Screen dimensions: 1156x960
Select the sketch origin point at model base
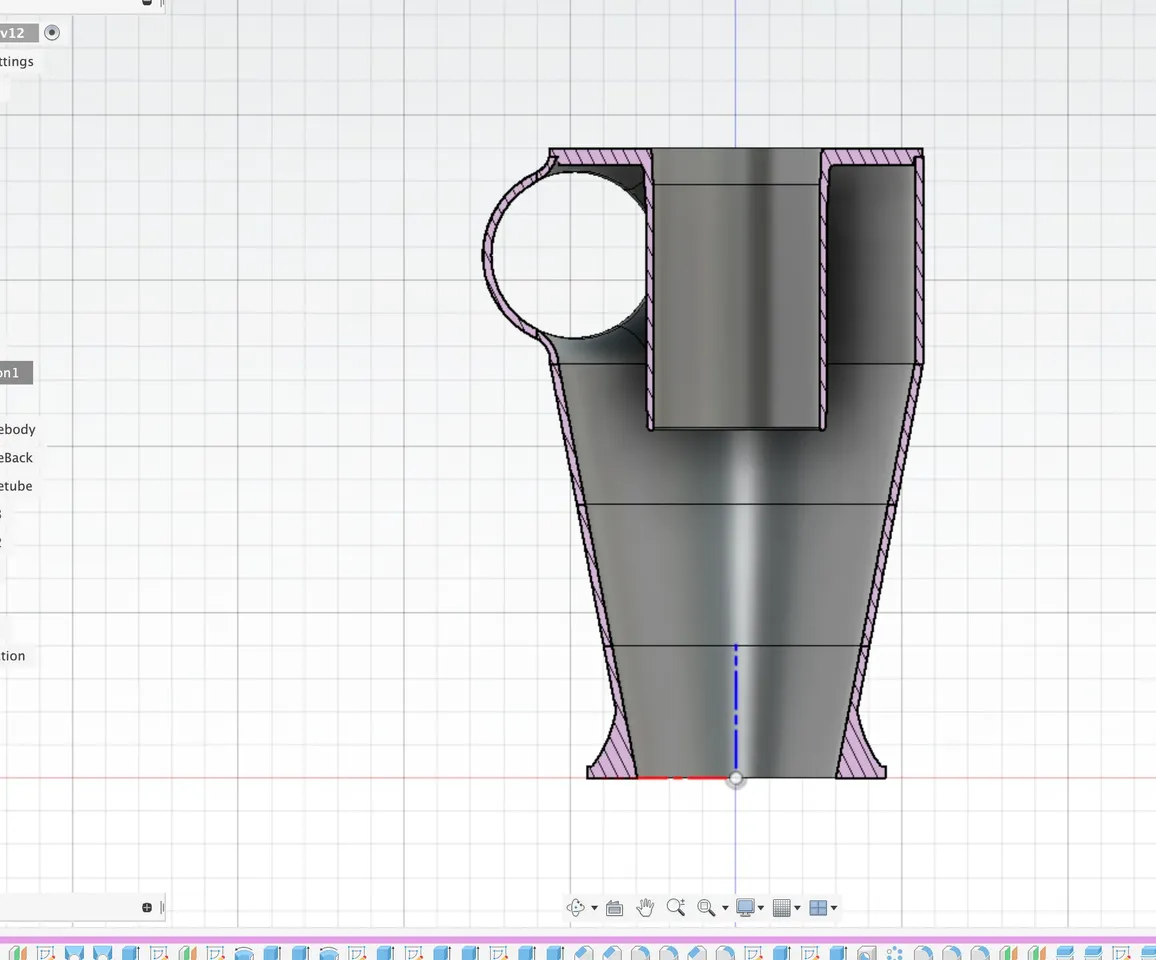pos(735,779)
